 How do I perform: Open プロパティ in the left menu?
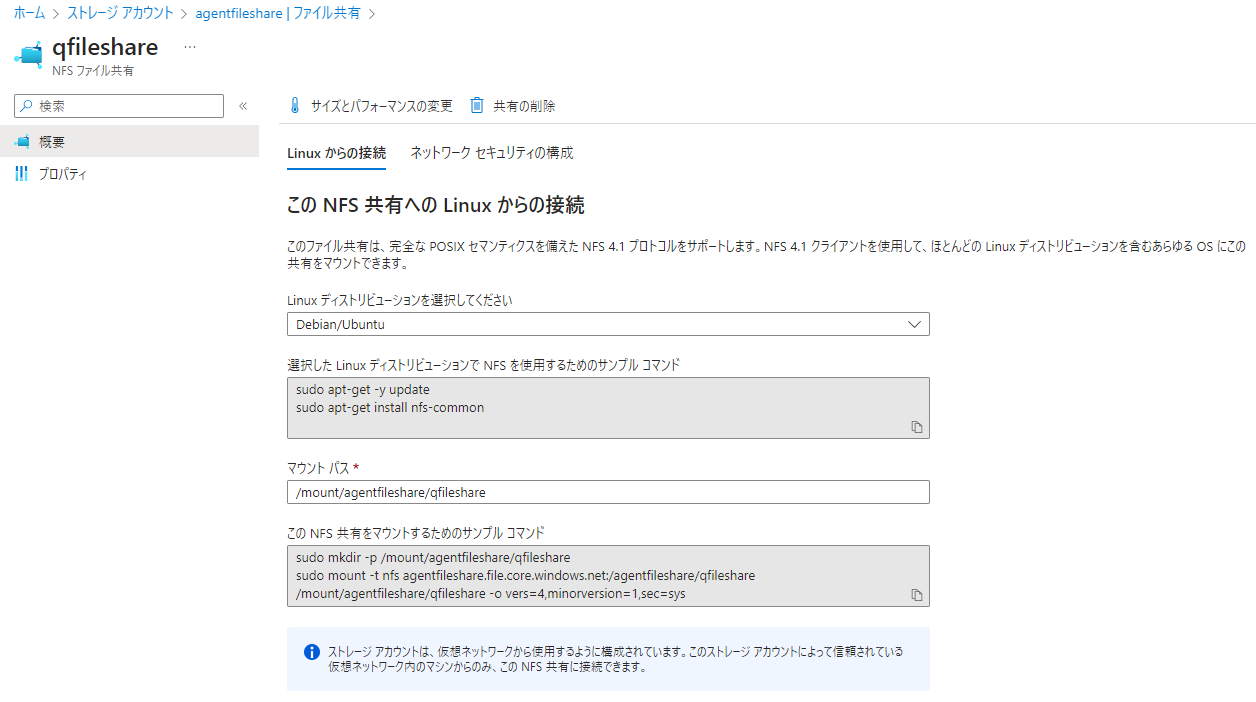pos(129,174)
